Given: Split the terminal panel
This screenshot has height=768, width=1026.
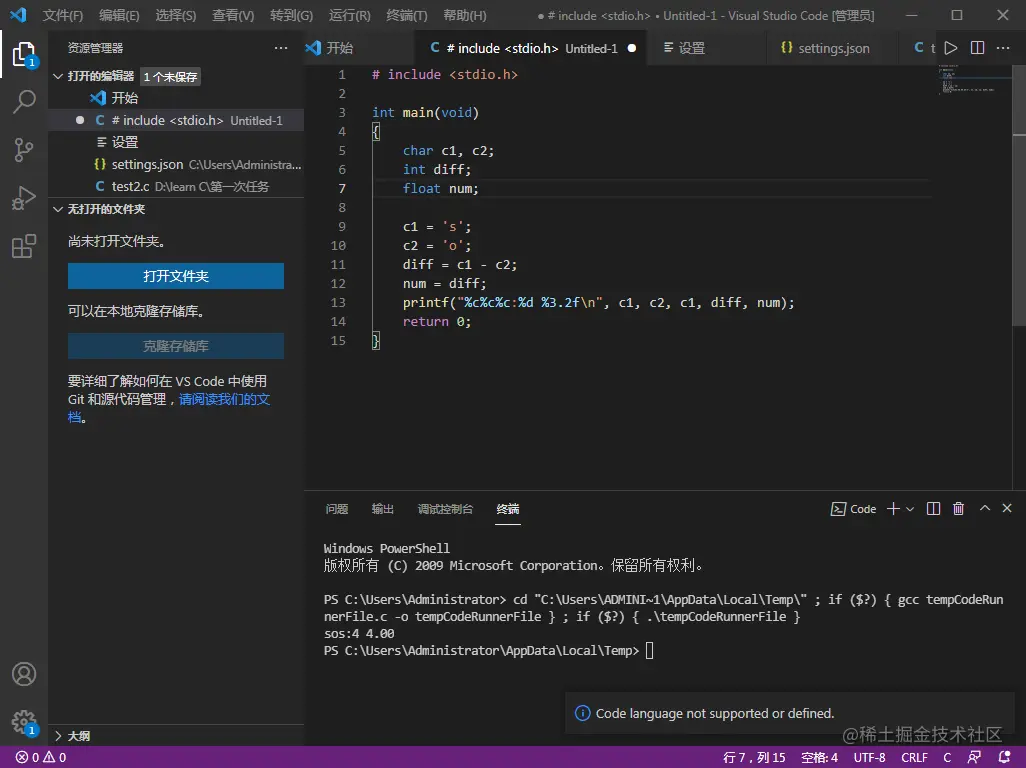Looking at the screenshot, I should [x=934, y=509].
